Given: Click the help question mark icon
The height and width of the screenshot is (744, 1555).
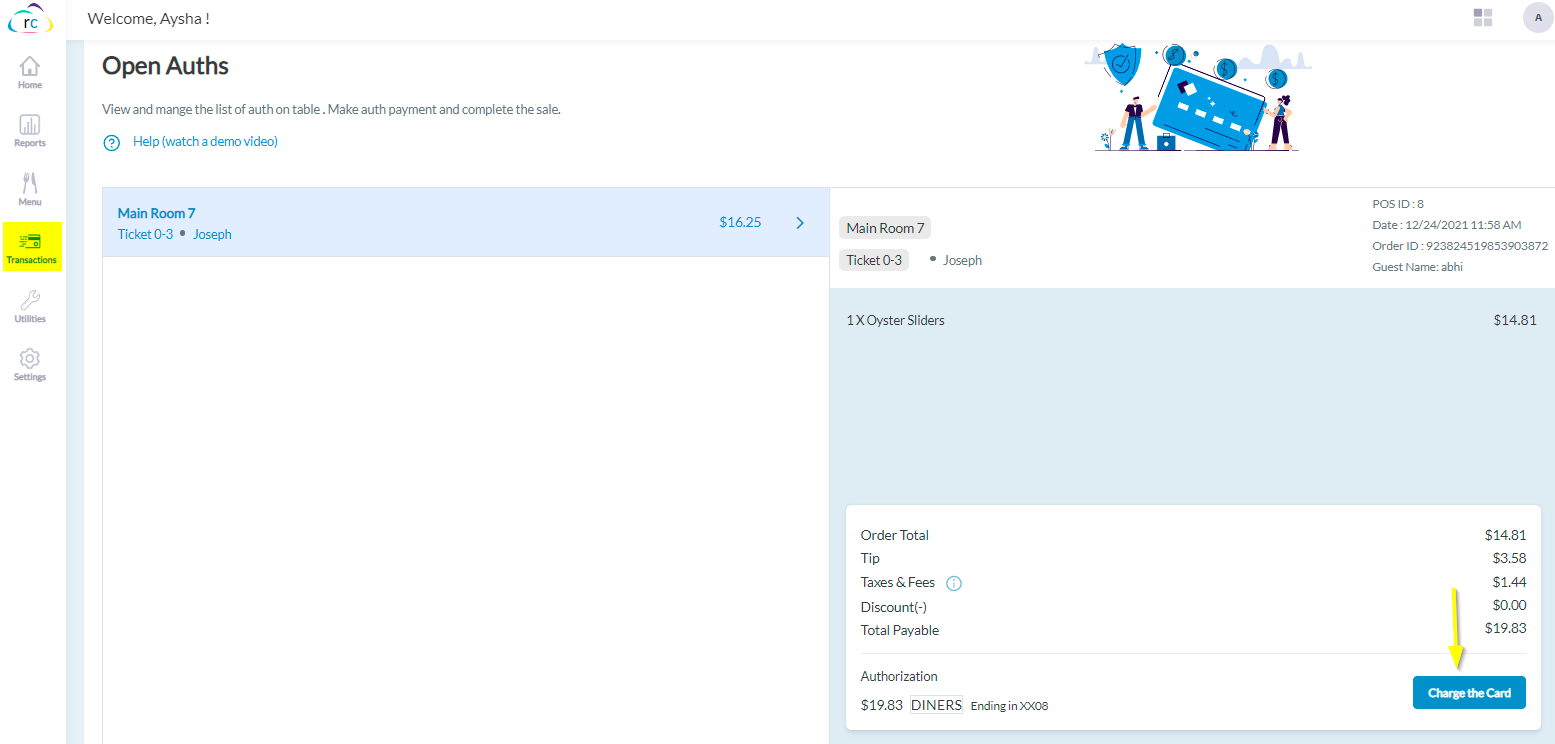Looking at the screenshot, I should (112, 143).
